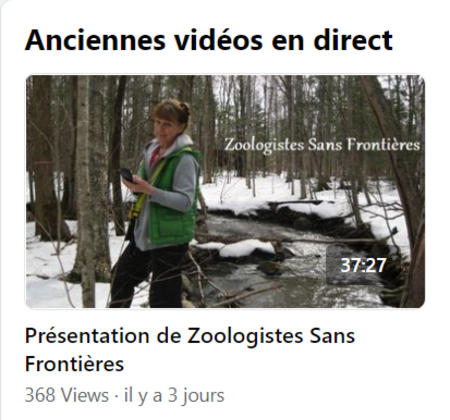The height and width of the screenshot is (420, 450).
Task: Click the snow-covered log over the stream
Action: click(x=248, y=248)
